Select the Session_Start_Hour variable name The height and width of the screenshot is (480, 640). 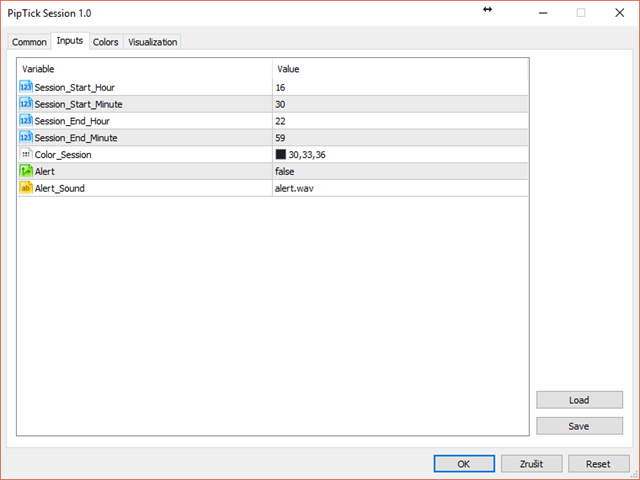75,87
